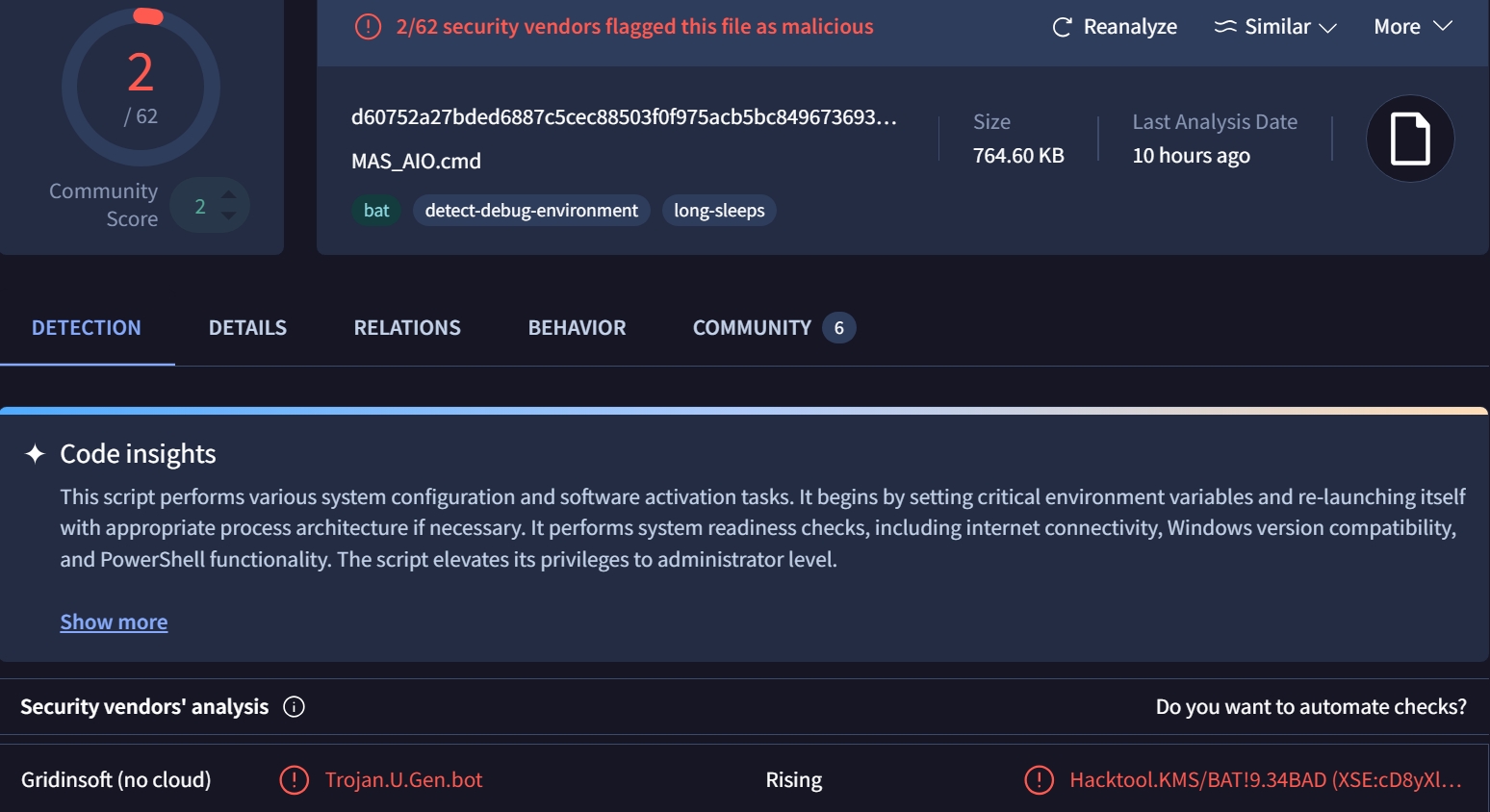Click the info icon beside Security vendors' analysis
The image size is (1490, 812).
pos(294,707)
